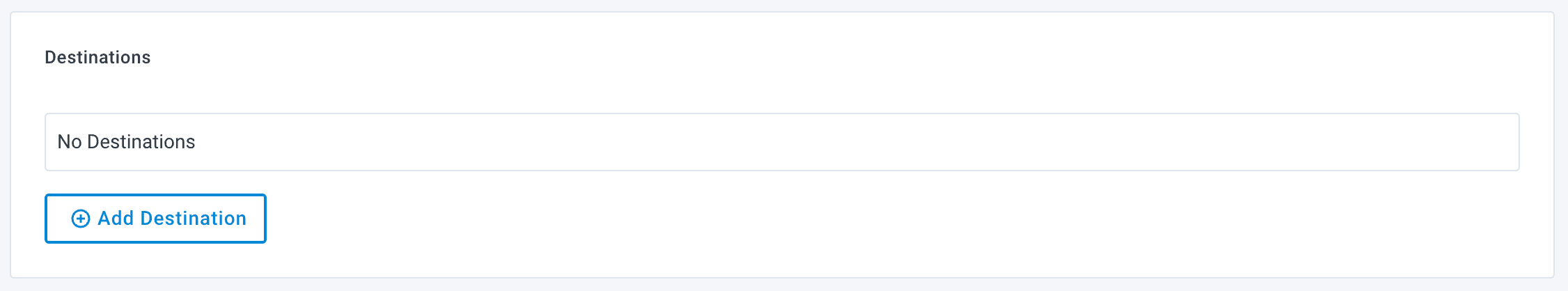This screenshot has height=291, width=1568.
Task: Click the word "Destination" in the blue button
Action: (x=194, y=219)
